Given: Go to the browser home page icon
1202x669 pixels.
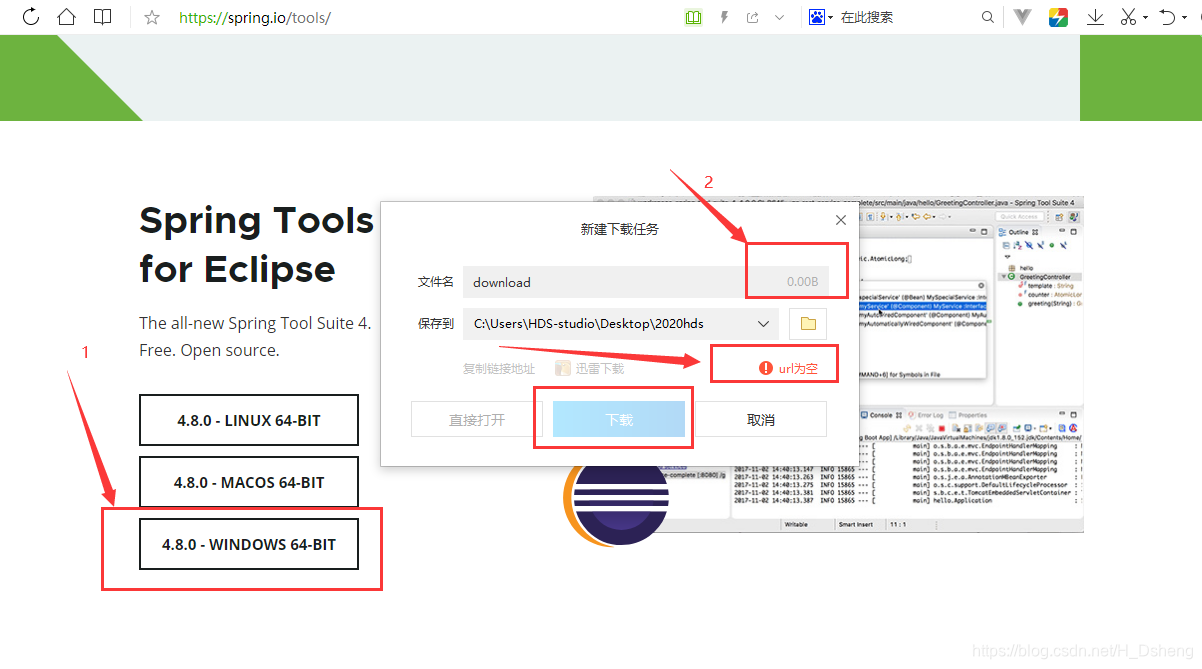Looking at the screenshot, I should [66, 17].
